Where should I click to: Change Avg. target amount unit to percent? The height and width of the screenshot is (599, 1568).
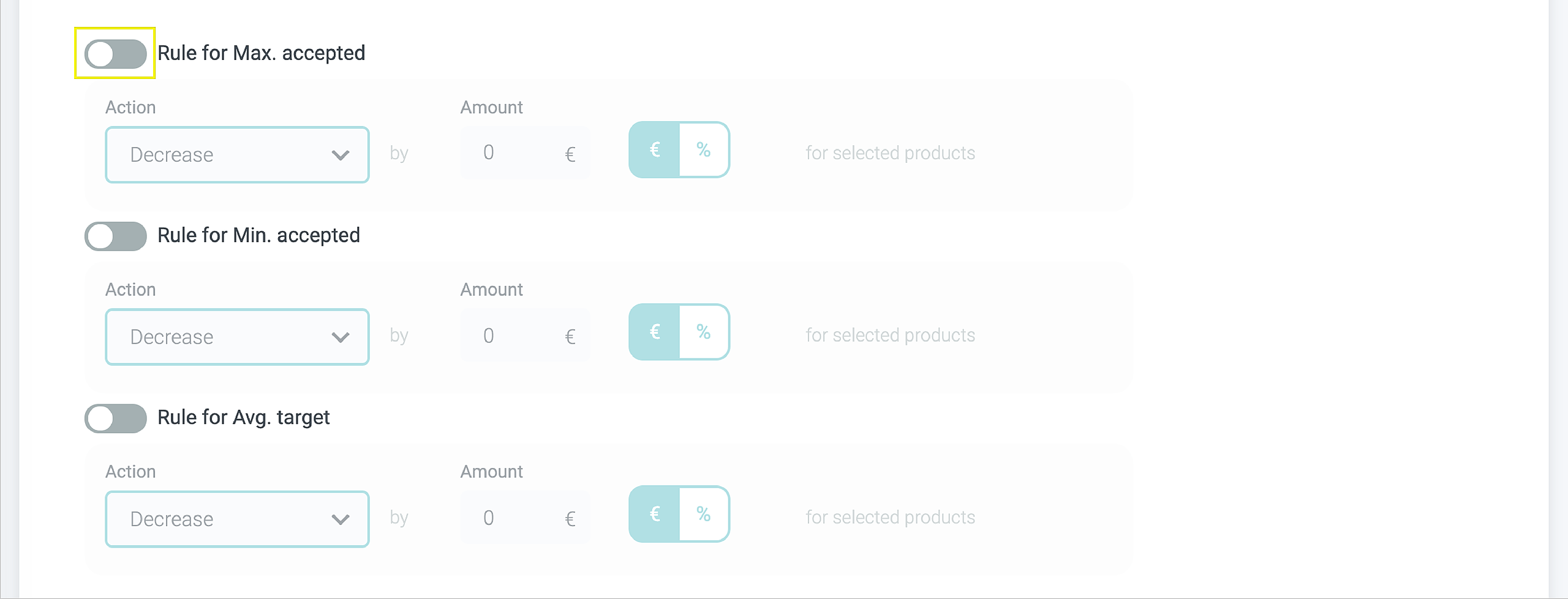pyautogui.click(x=704, y=514)
